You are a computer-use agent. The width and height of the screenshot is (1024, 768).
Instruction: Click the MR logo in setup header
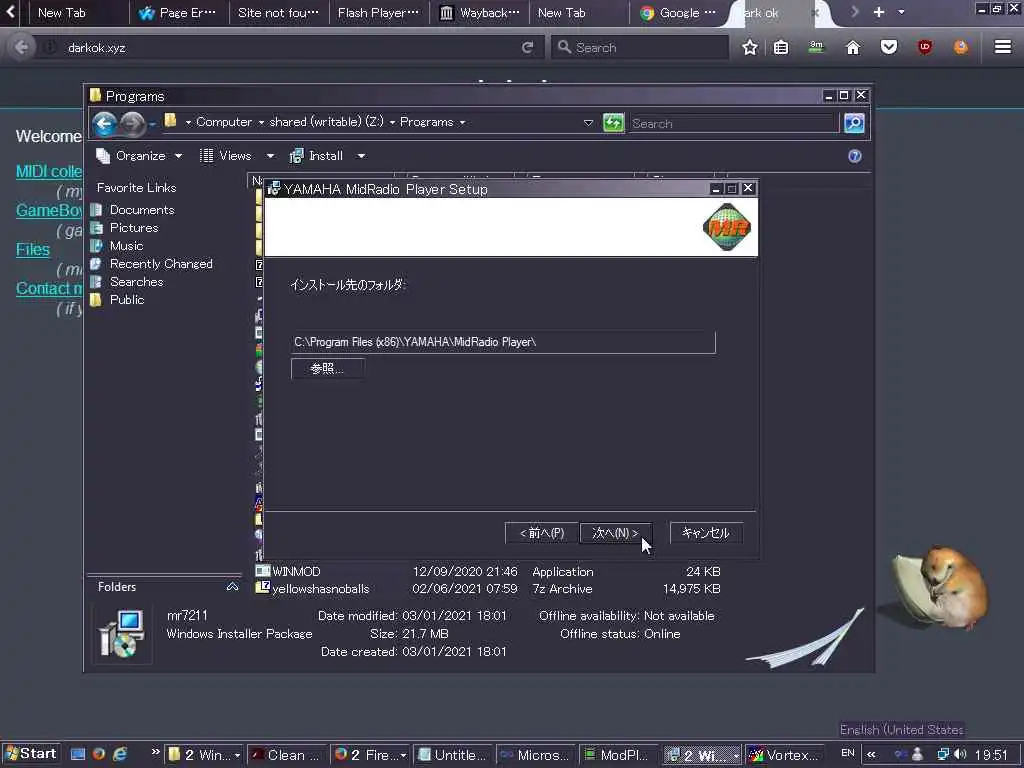(x=727, y=227)
